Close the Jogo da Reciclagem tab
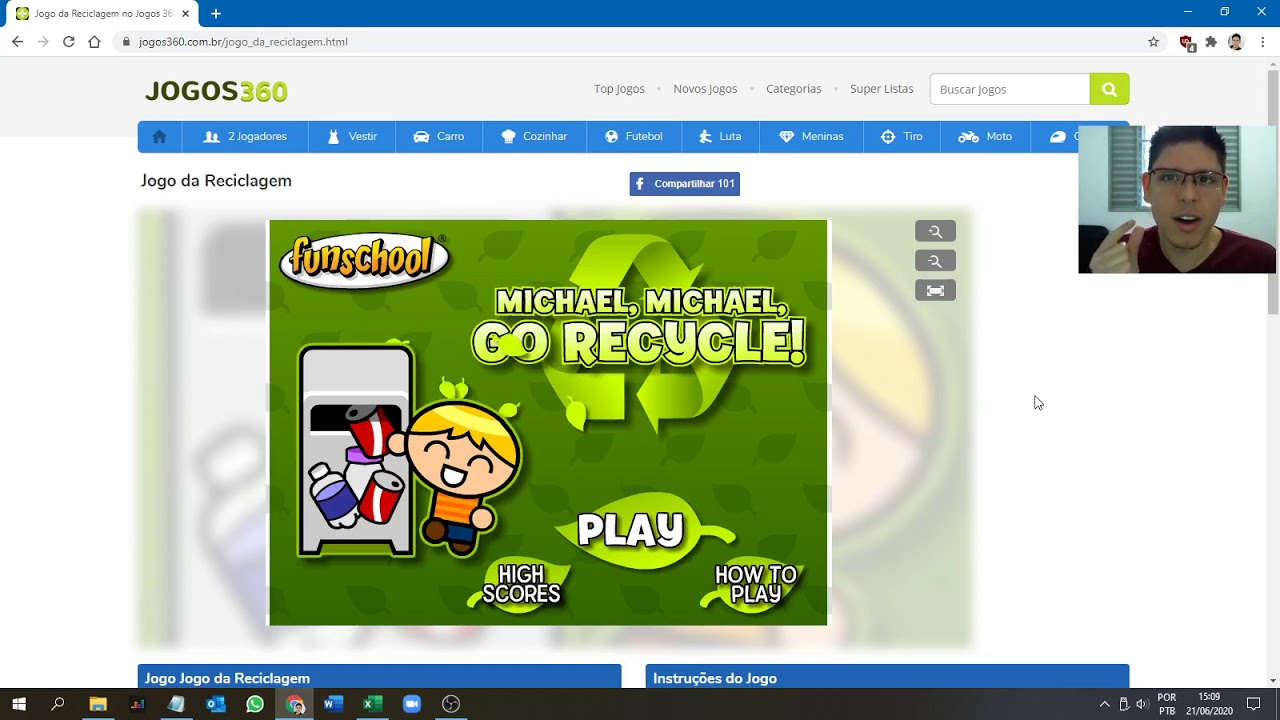 (x=185, y=14)
